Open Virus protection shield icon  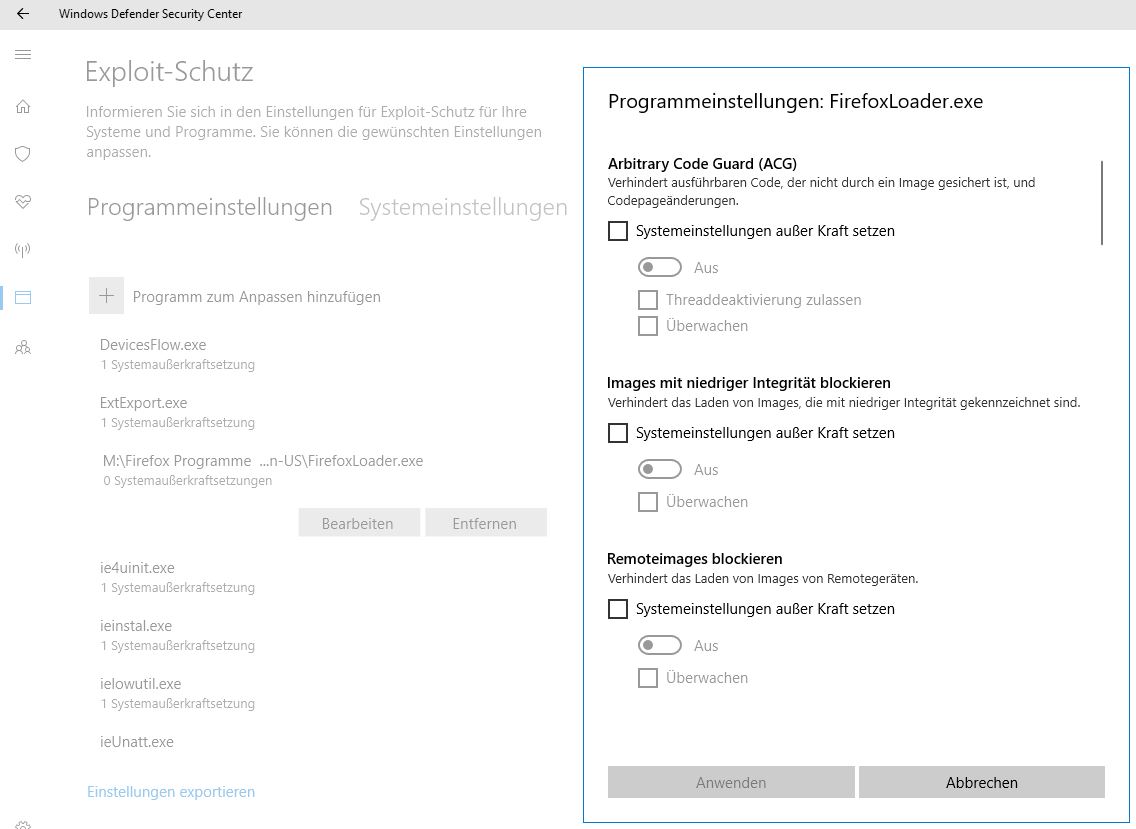click(23, 154)
